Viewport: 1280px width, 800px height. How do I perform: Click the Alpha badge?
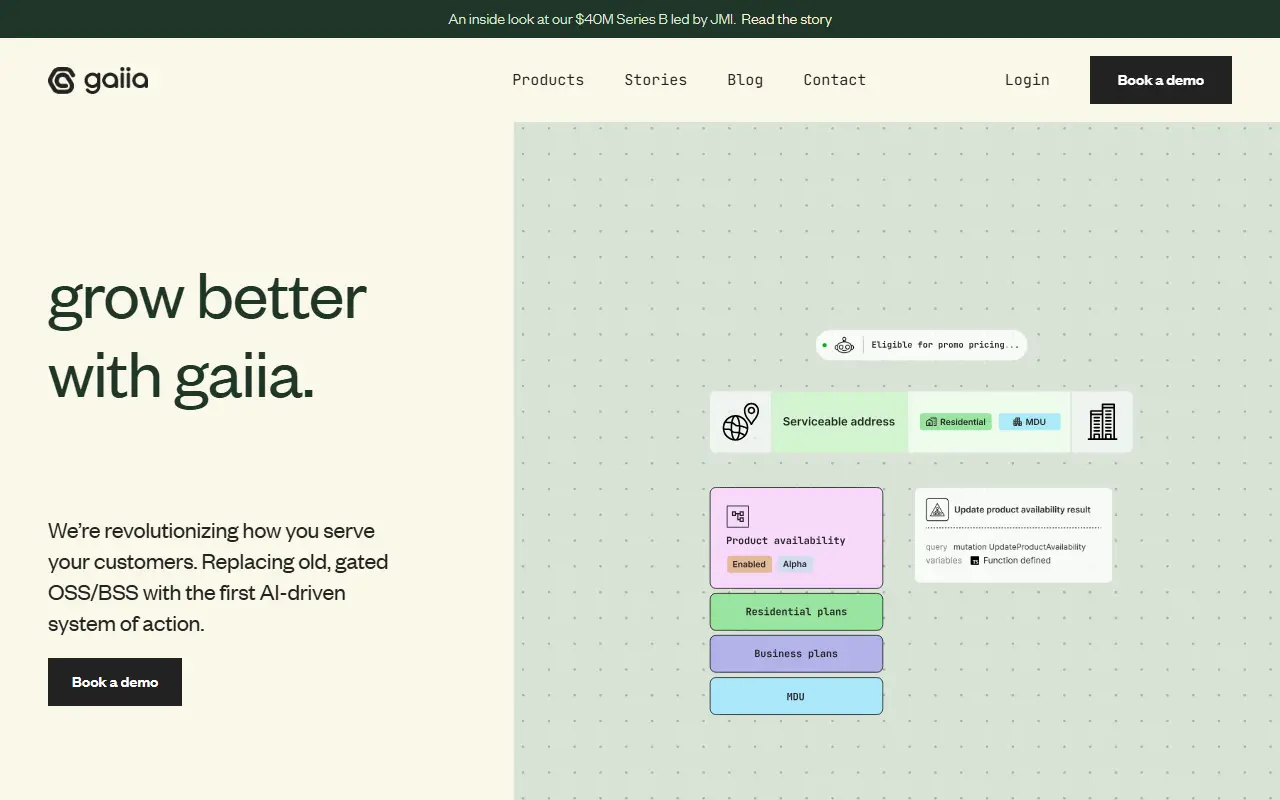(x=795, y=564)
